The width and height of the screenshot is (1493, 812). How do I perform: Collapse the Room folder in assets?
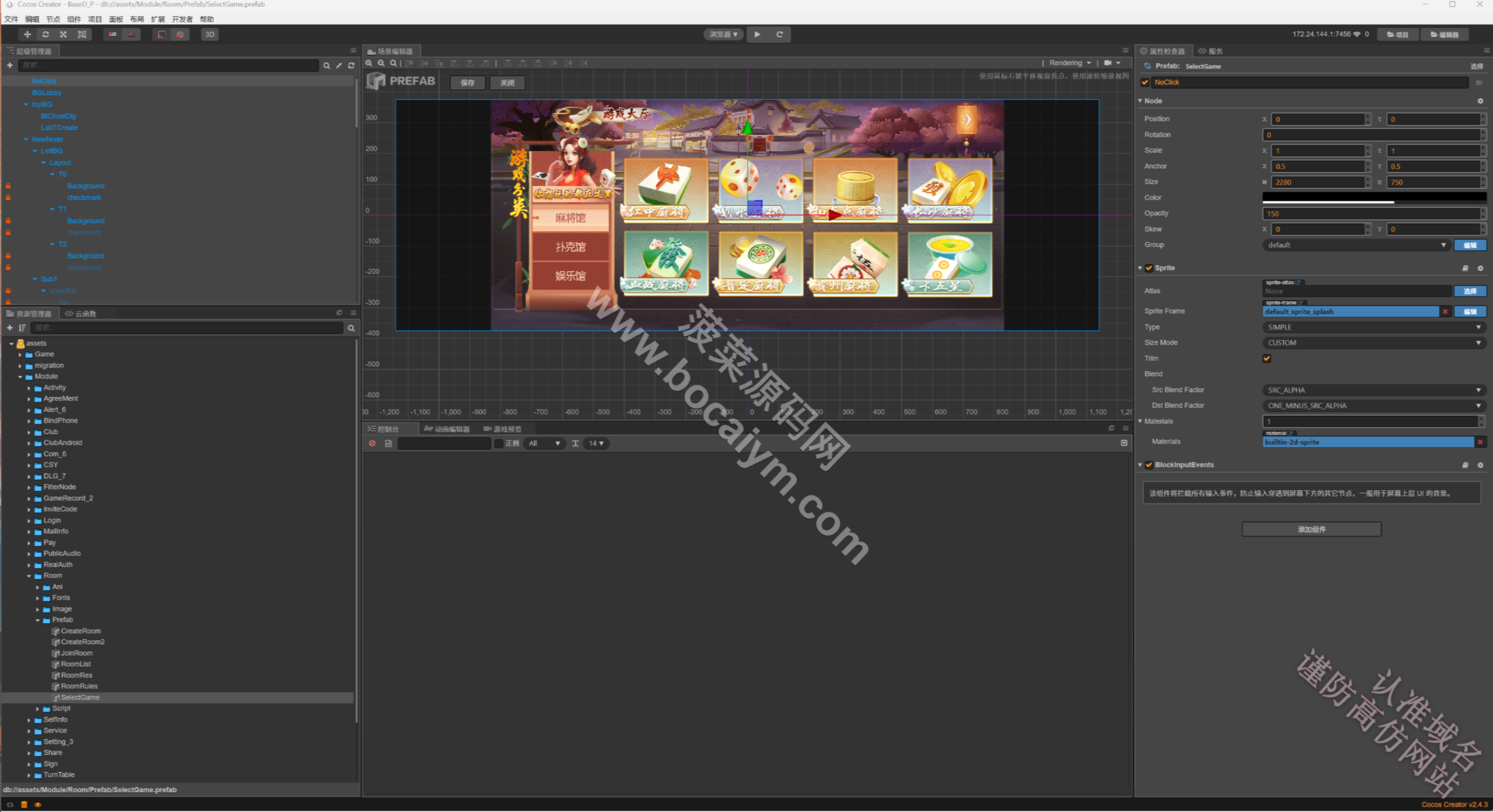tap(29, 576)
